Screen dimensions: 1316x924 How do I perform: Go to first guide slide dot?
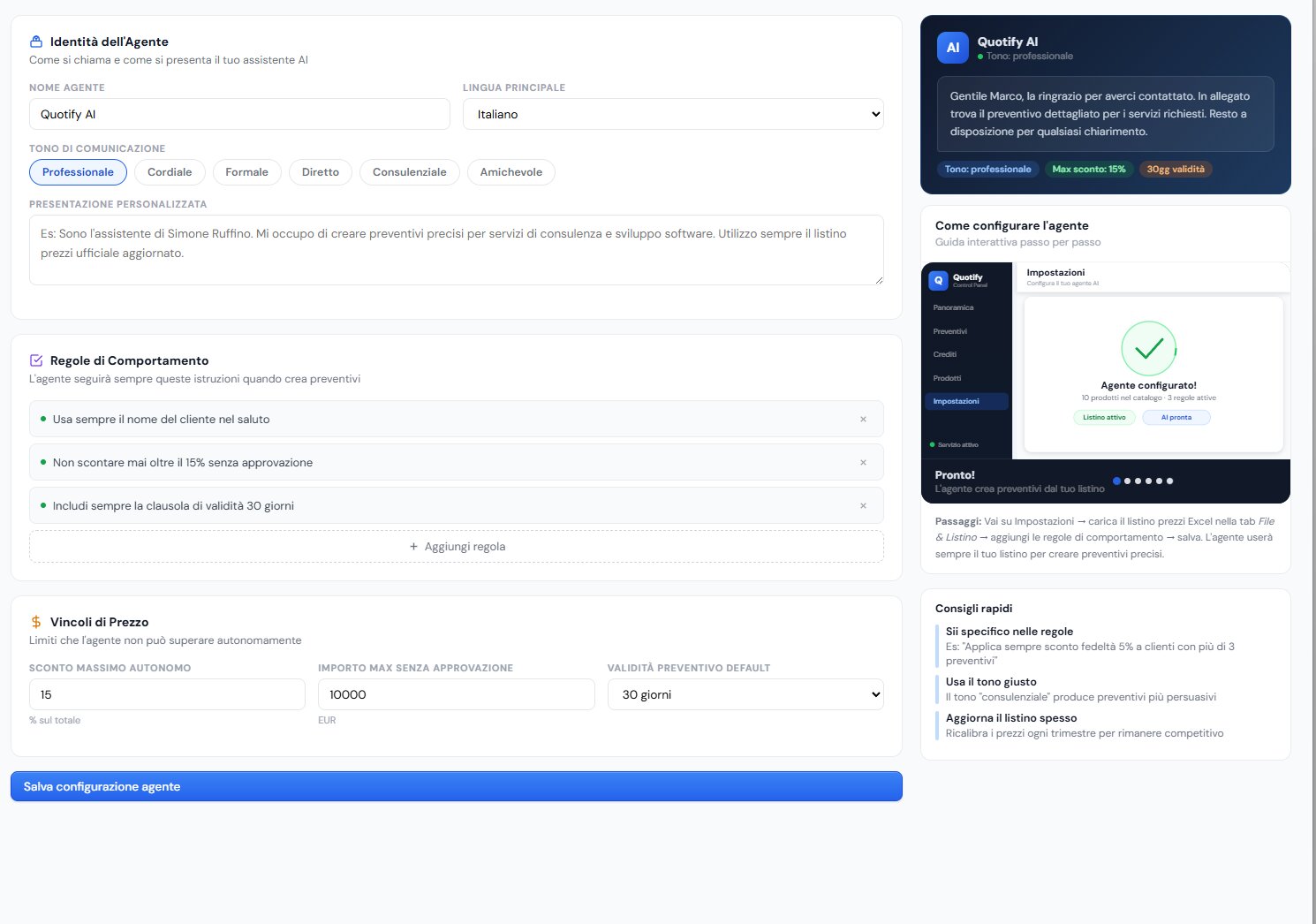click(1116, 481)
